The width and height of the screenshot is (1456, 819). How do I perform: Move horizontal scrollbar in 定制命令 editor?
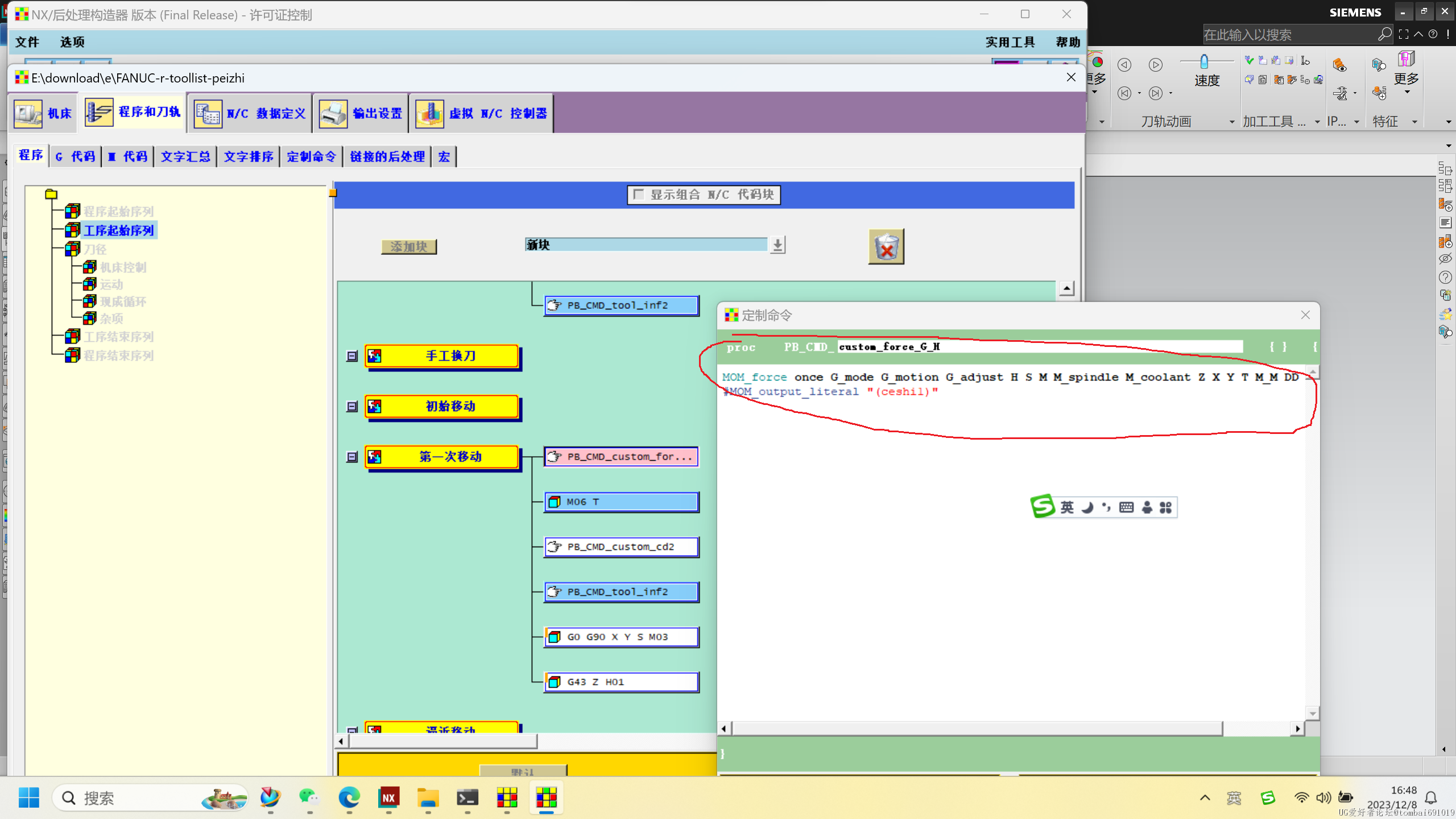click(x=977, y=729)
